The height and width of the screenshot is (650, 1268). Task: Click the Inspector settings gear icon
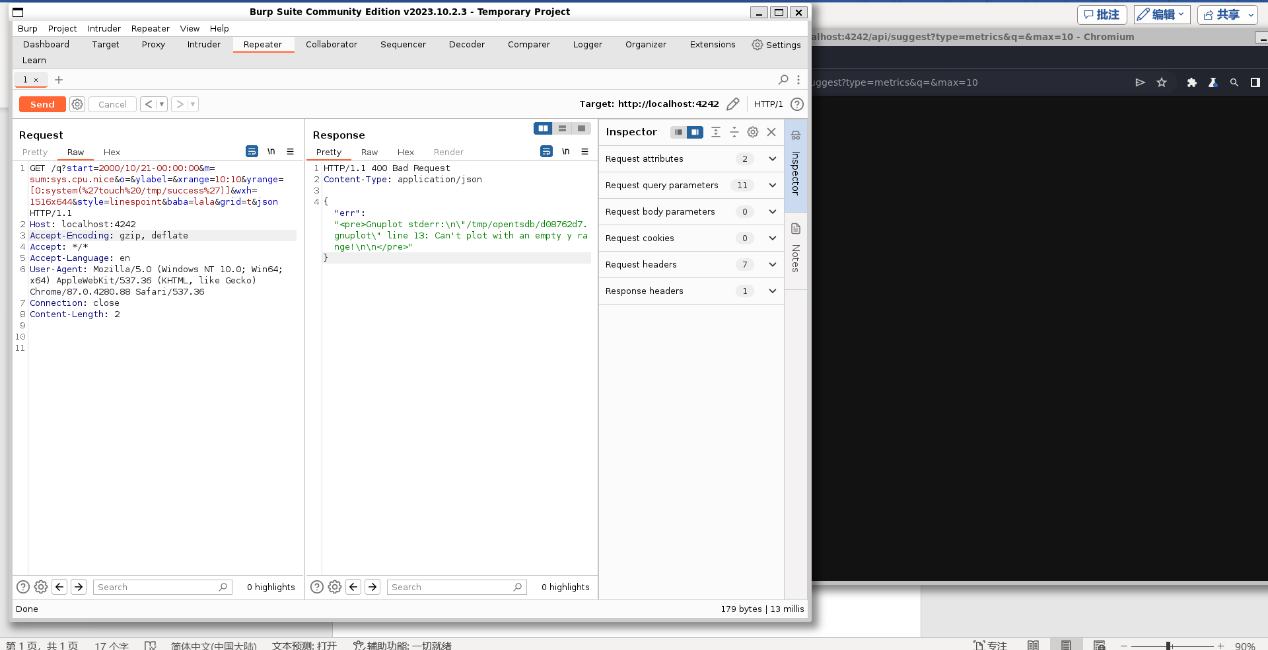753,132
